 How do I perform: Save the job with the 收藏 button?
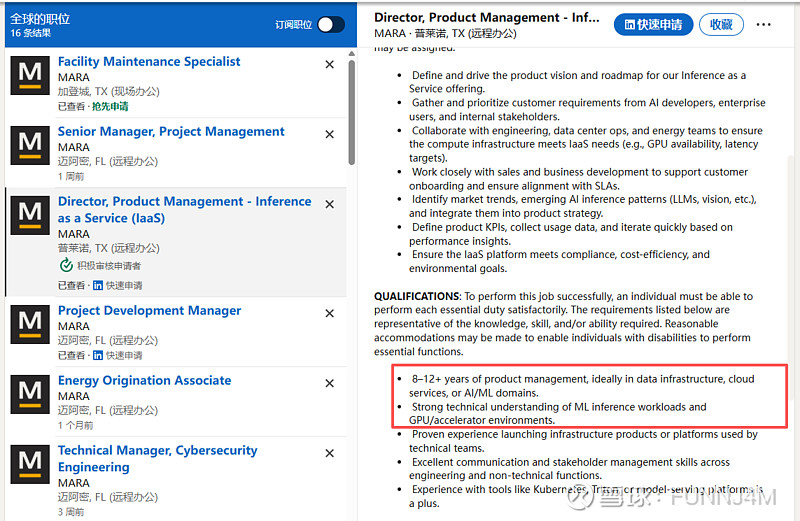tap(721, 24)
